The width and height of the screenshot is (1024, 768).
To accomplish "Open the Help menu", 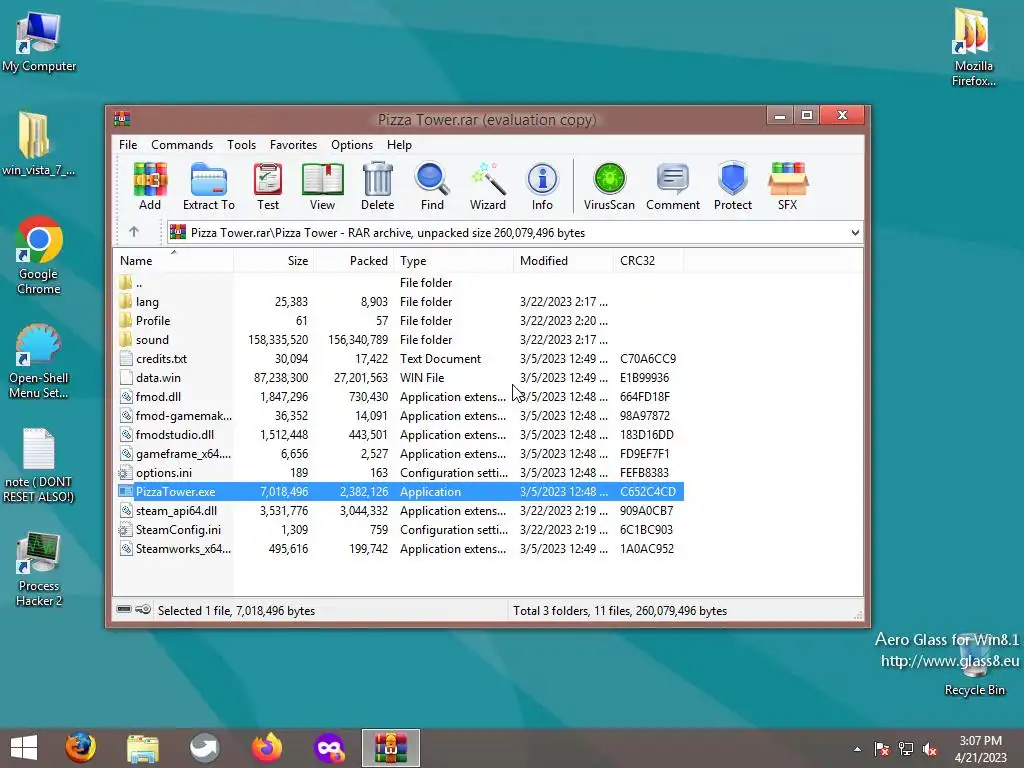I will point(399,145).
